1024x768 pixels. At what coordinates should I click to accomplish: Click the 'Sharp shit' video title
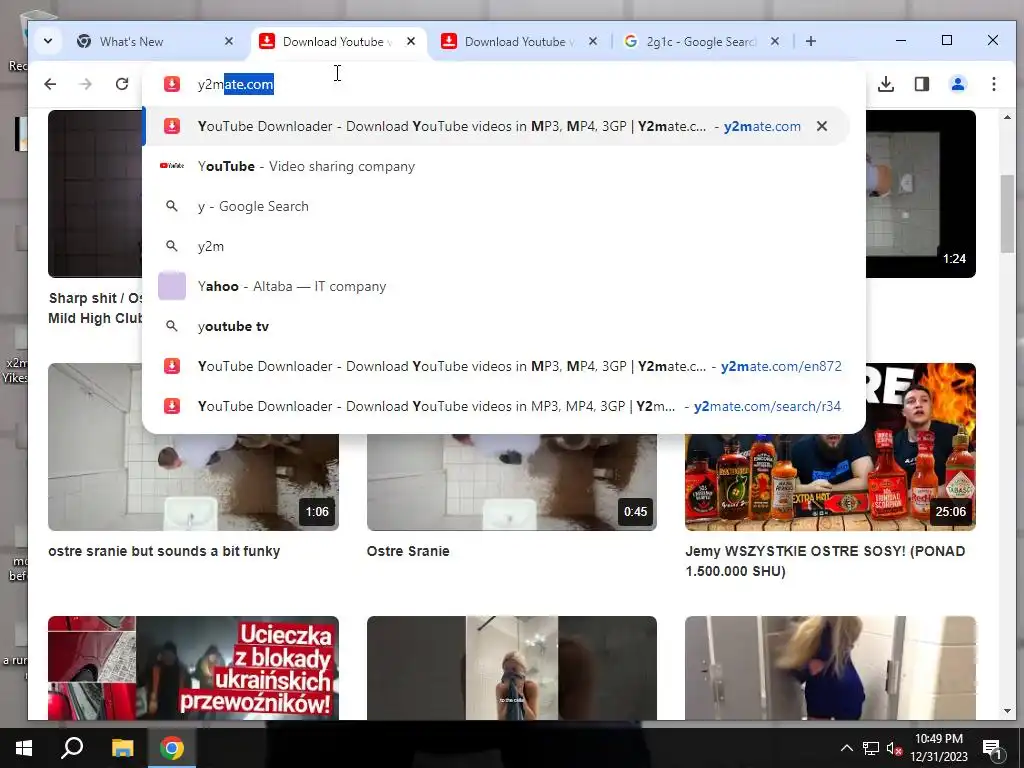tap(95, 308)
